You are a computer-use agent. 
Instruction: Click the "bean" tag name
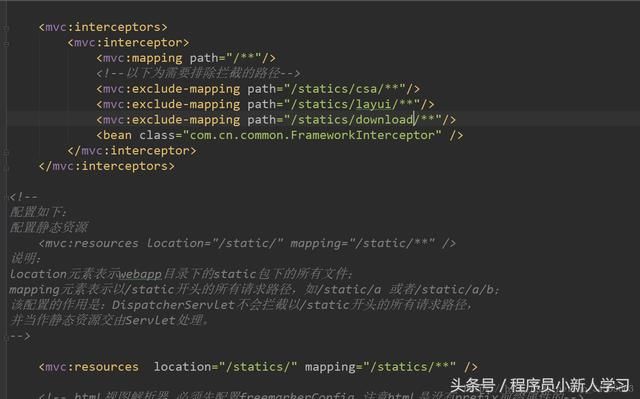click(x=117, y=135)
